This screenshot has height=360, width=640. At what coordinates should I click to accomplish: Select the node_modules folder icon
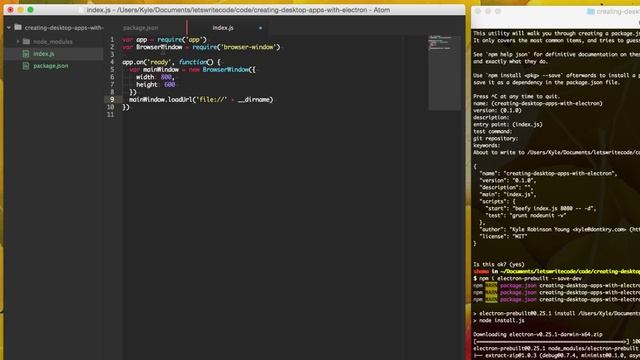(x=27, y=42)
